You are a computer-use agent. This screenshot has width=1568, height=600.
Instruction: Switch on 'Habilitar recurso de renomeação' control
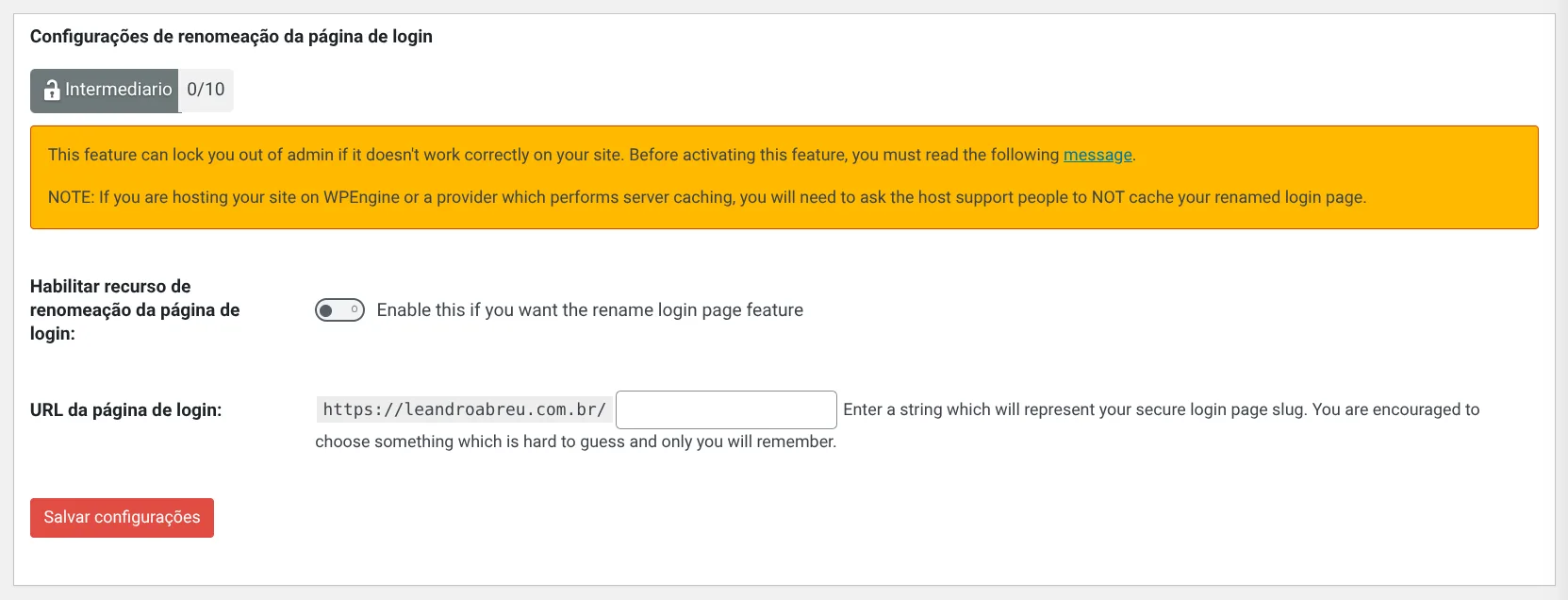339,309
